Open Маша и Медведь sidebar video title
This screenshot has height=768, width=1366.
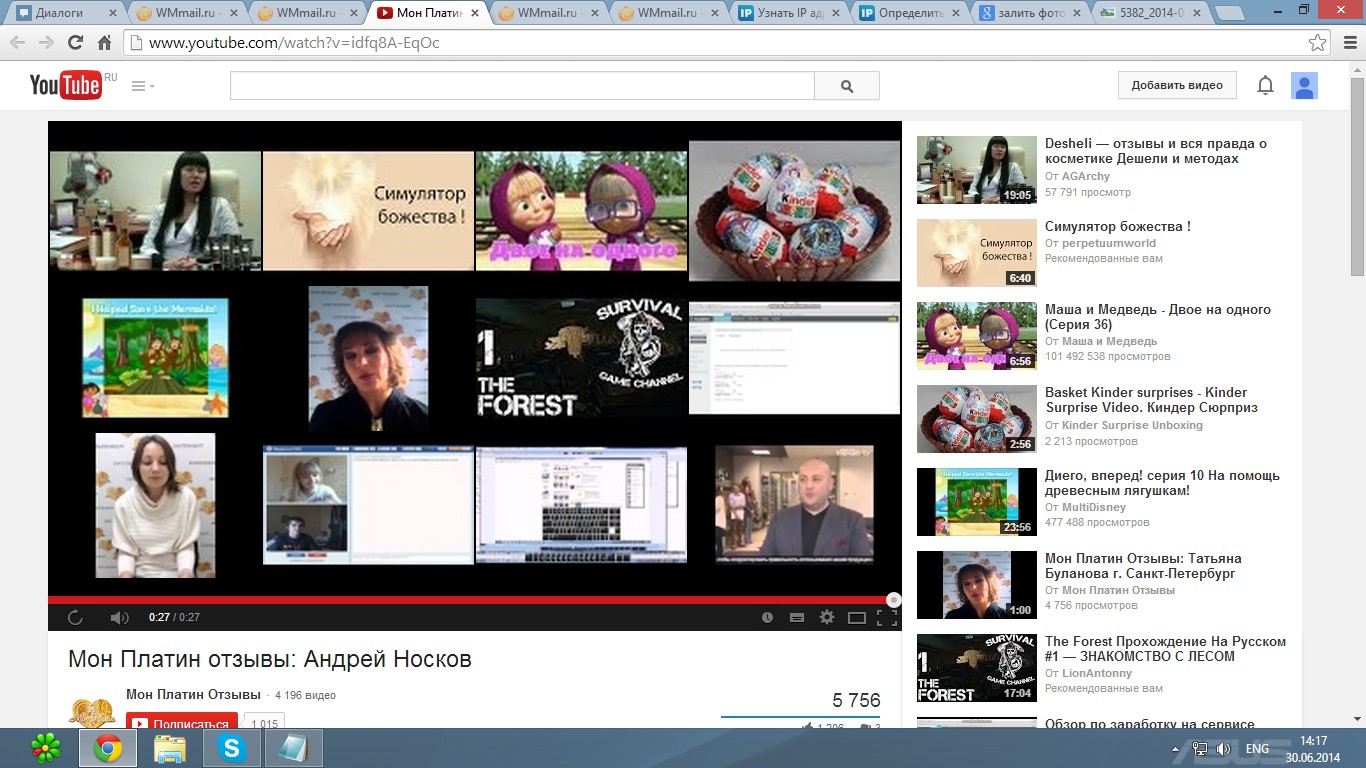pos(1158,317)
